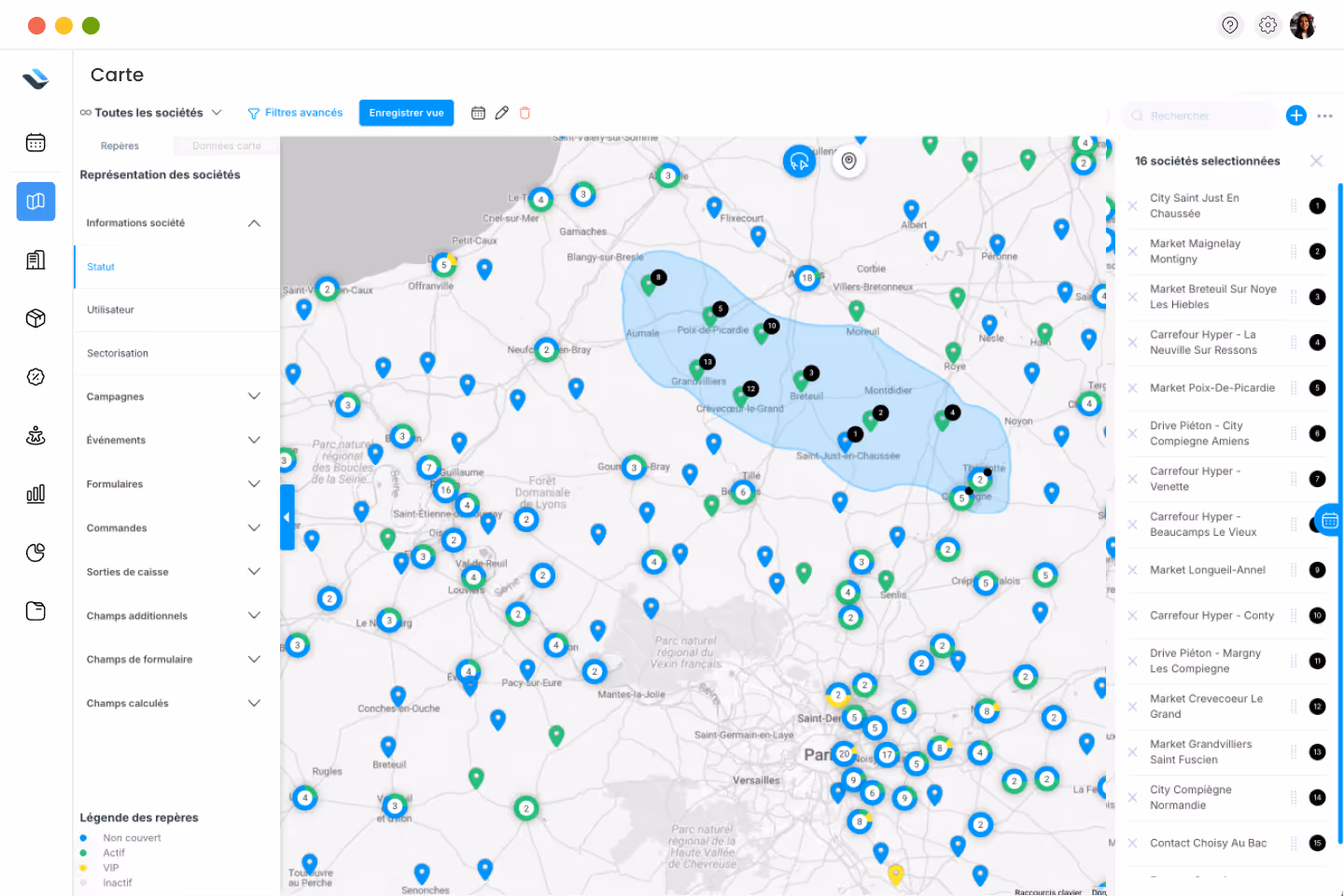This screenshot has height=896, width=1344.
Task: Switch to the Données carte tab
Action: point(224,146)
